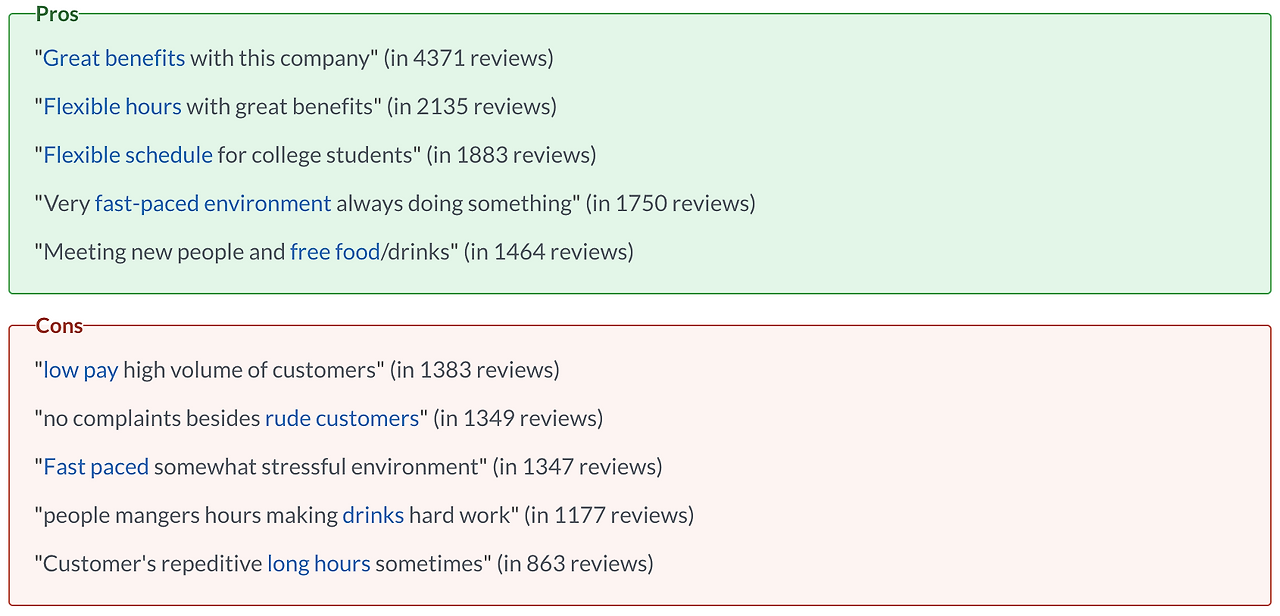Click the "free food" link
Viewport: 1280px width, 616px height.
[335, 252]
